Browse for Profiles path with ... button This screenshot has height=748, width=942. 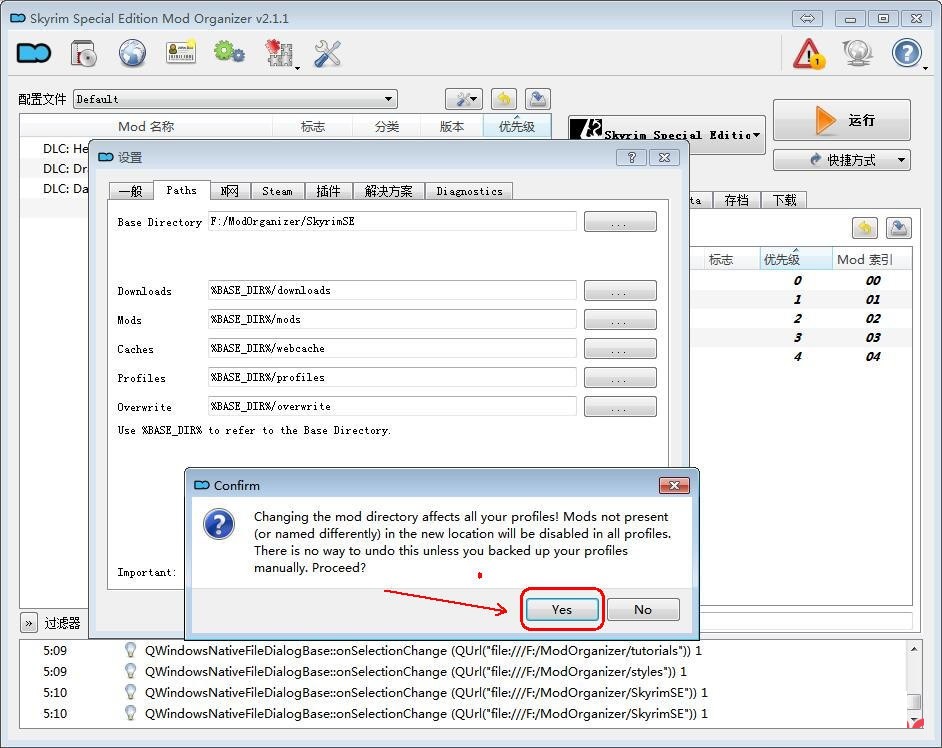pyautogui.click(x=620, y=377)
